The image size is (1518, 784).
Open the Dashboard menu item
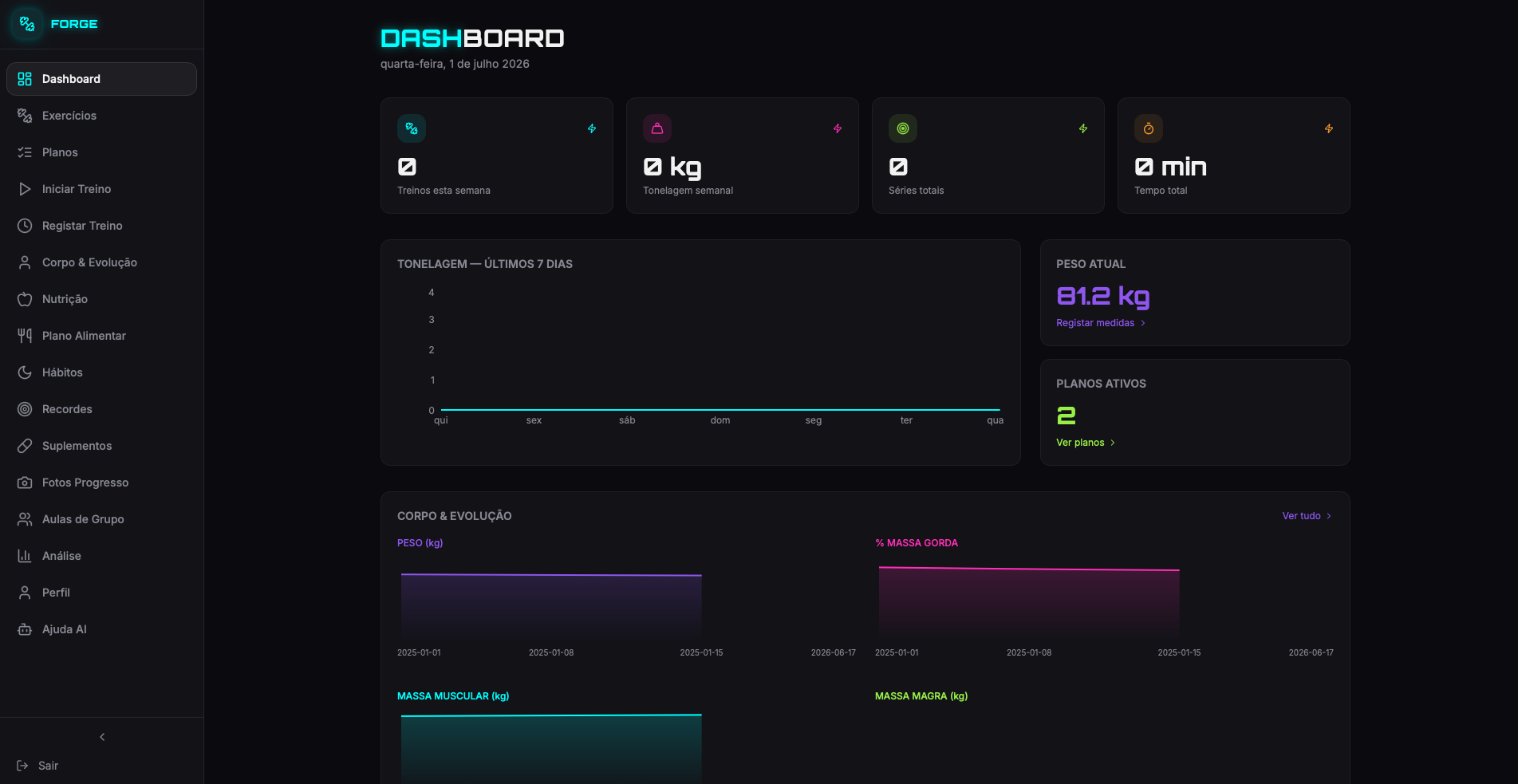coord(101,79)
